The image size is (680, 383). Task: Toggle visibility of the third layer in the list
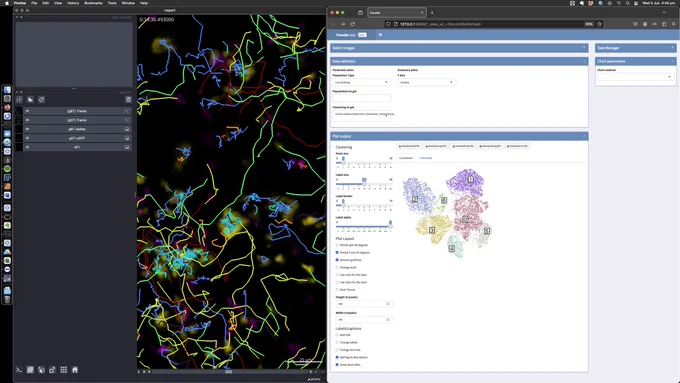pos(27,129)
